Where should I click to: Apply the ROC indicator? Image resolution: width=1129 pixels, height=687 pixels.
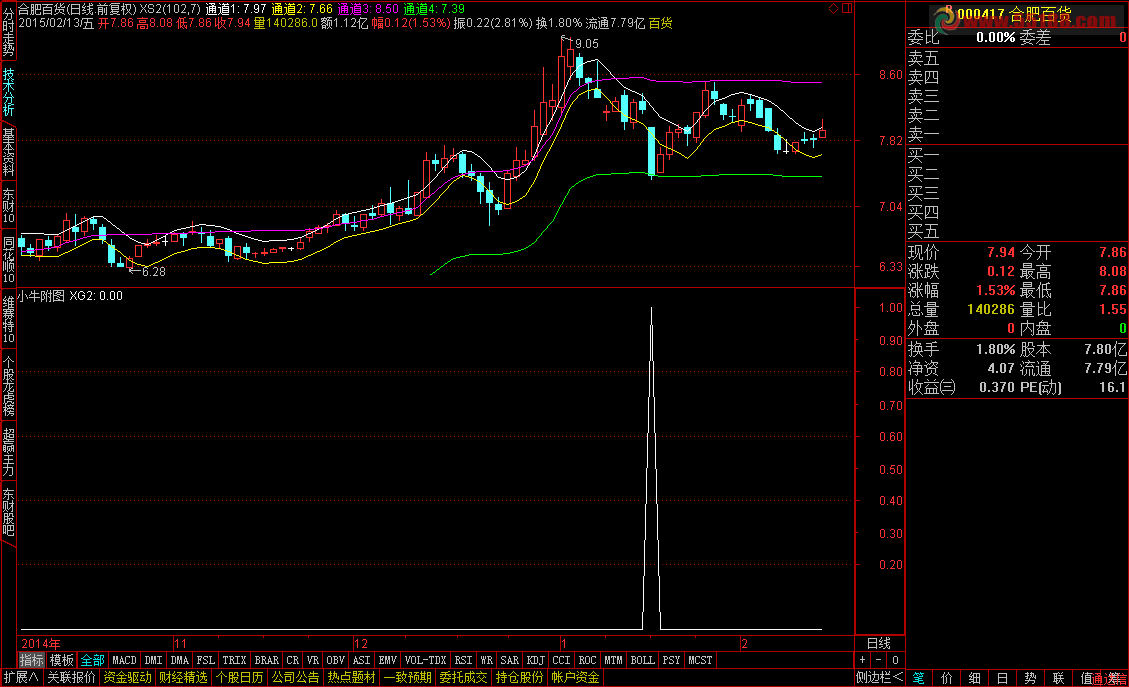588,660
